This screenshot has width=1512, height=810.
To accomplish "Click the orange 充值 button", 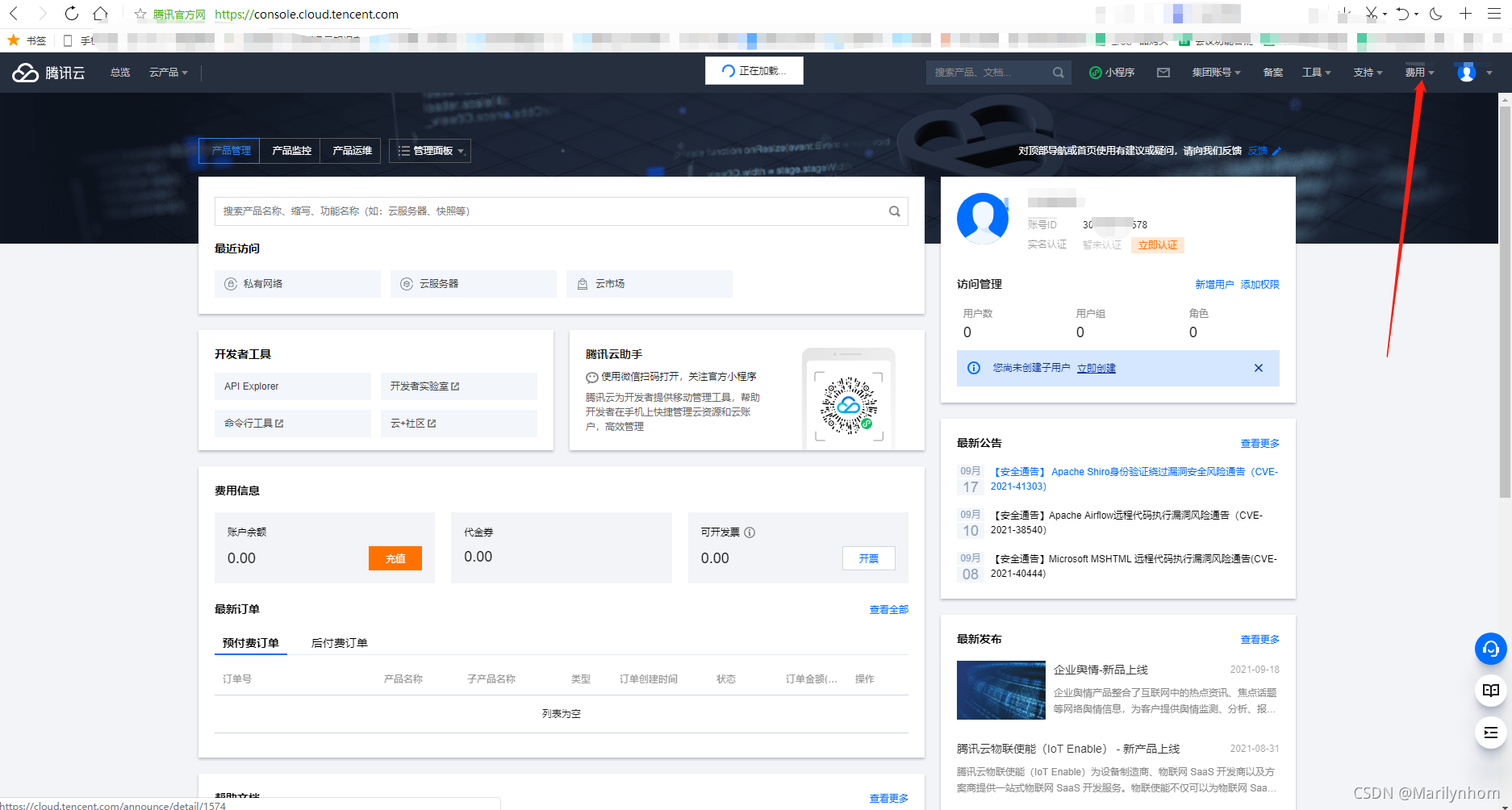I will [395, 558].
